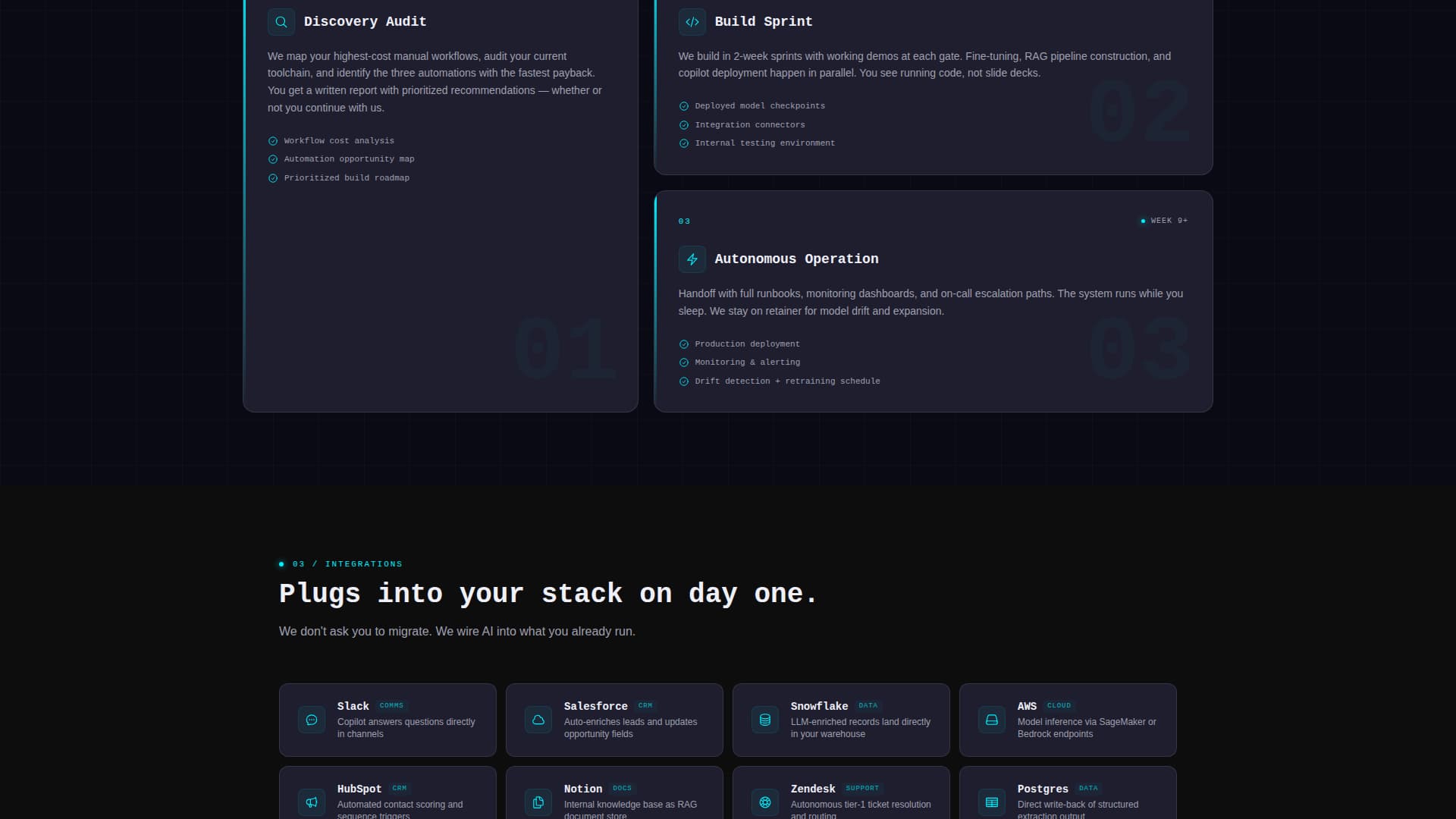The width and height of the screenshot is (1456, 819).
Task: Click the dot before WEEK 9+
Action: click(1143, 221)
